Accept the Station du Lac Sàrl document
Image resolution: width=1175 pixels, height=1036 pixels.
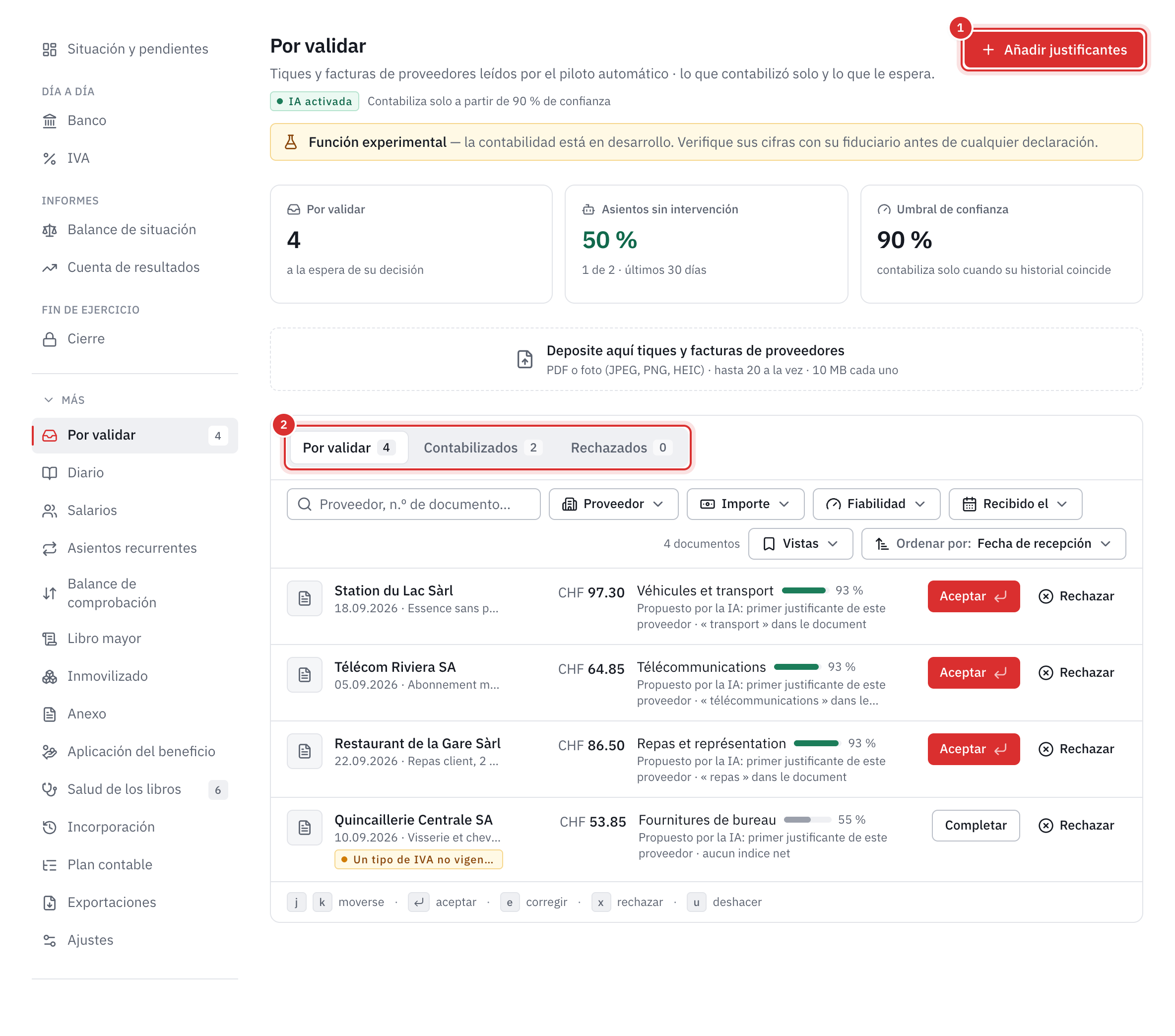[973, 597]
